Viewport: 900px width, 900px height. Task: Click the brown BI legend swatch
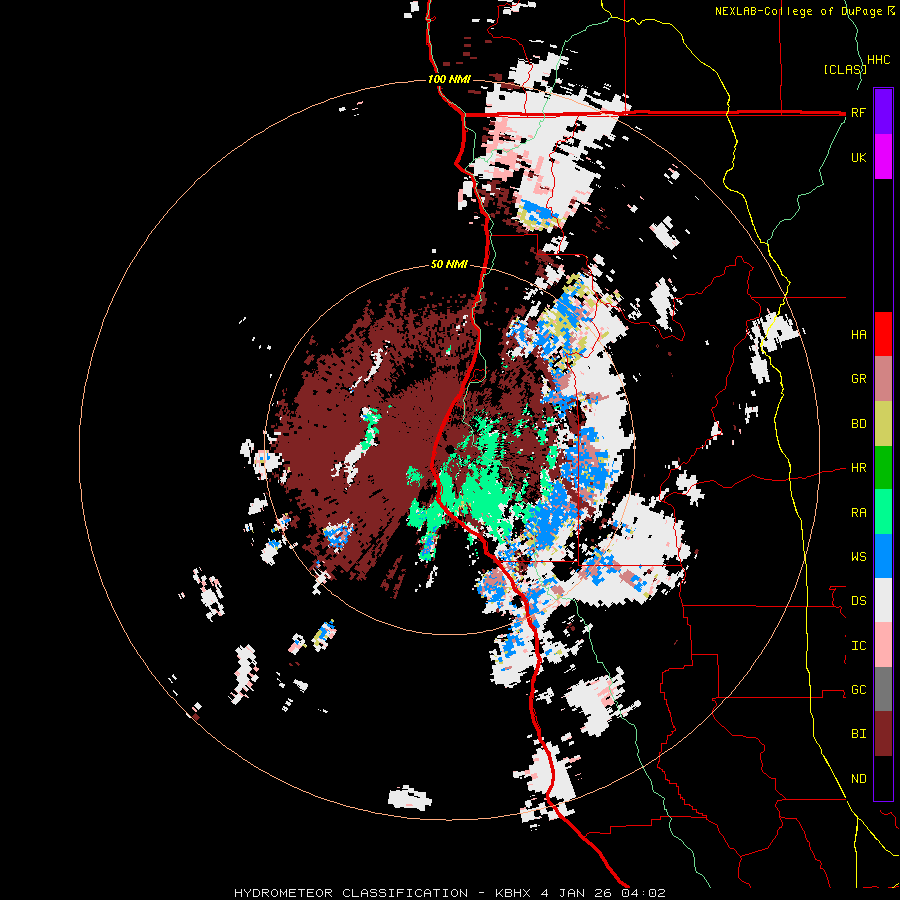[x=883, y=734]
